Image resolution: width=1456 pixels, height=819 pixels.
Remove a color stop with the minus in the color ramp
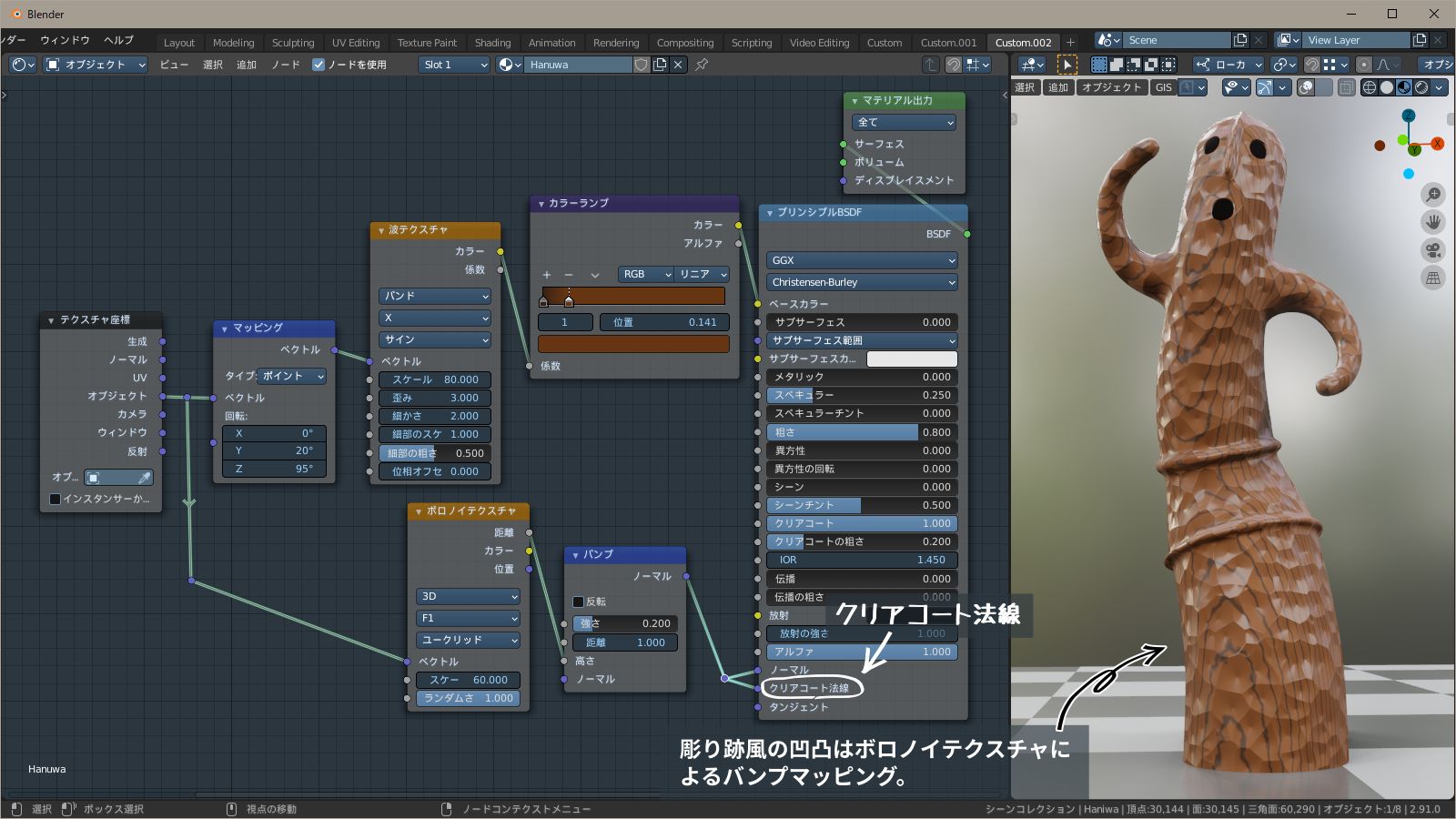[569, 274]
